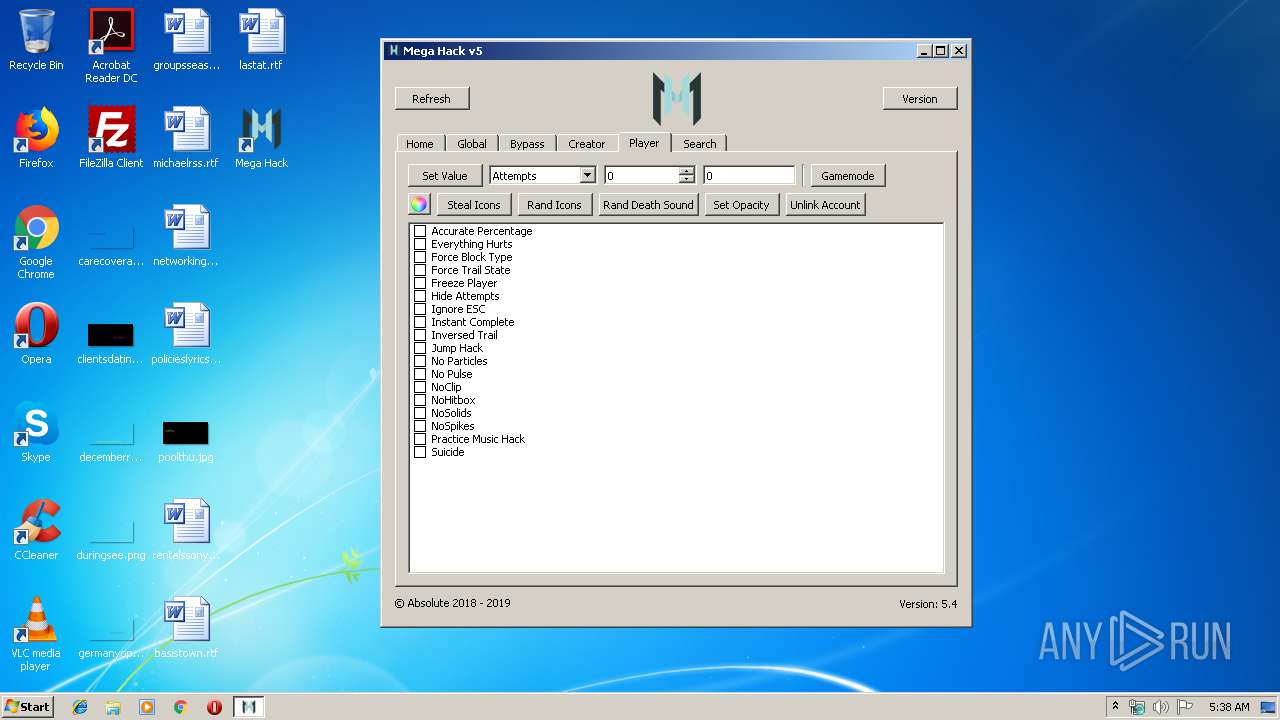Open Opera from the taskbar
The height and width of the screenshot is (720, 1280).
coord(214,707)
